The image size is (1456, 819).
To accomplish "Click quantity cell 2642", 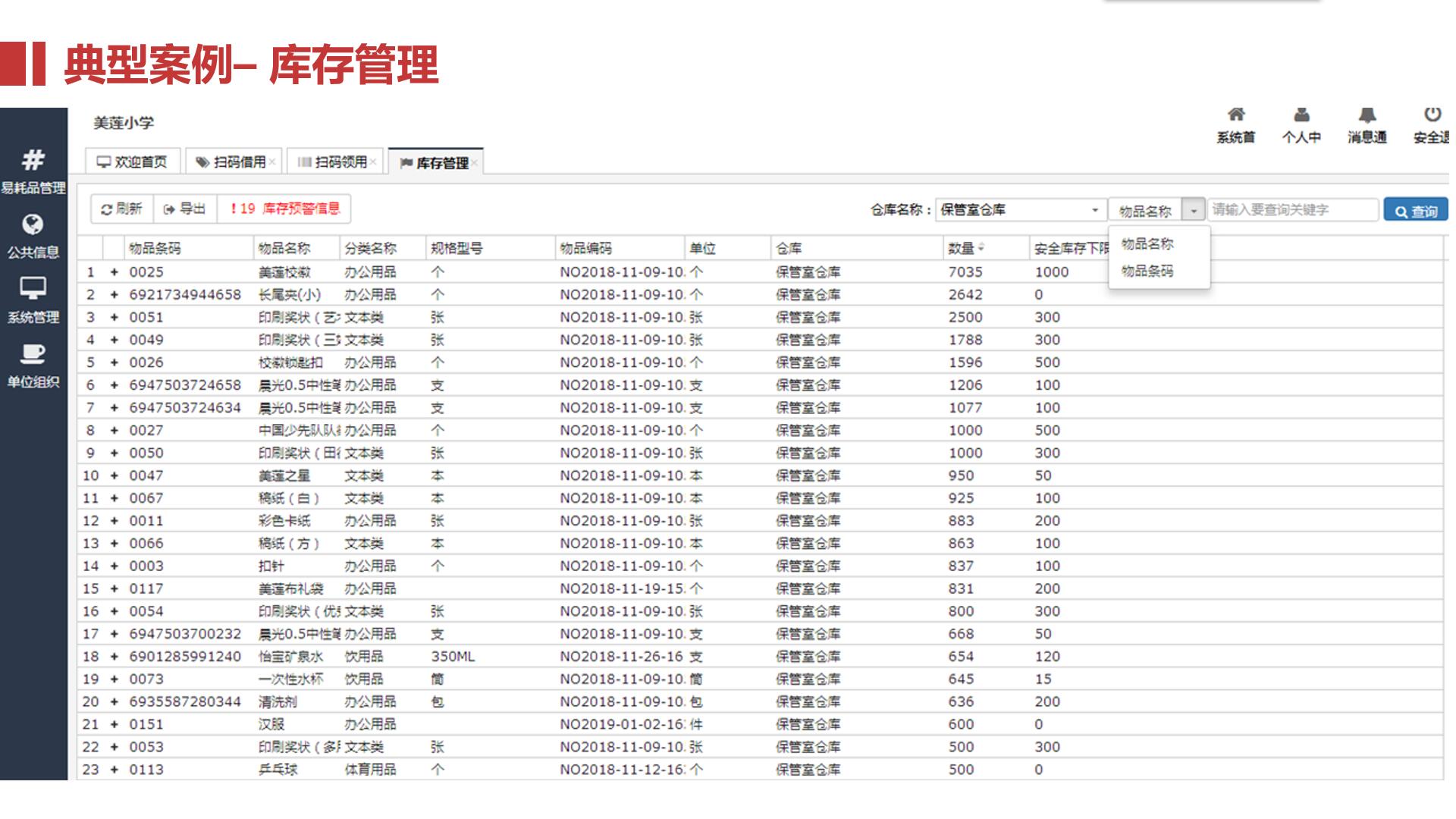I will coord(965,295).
